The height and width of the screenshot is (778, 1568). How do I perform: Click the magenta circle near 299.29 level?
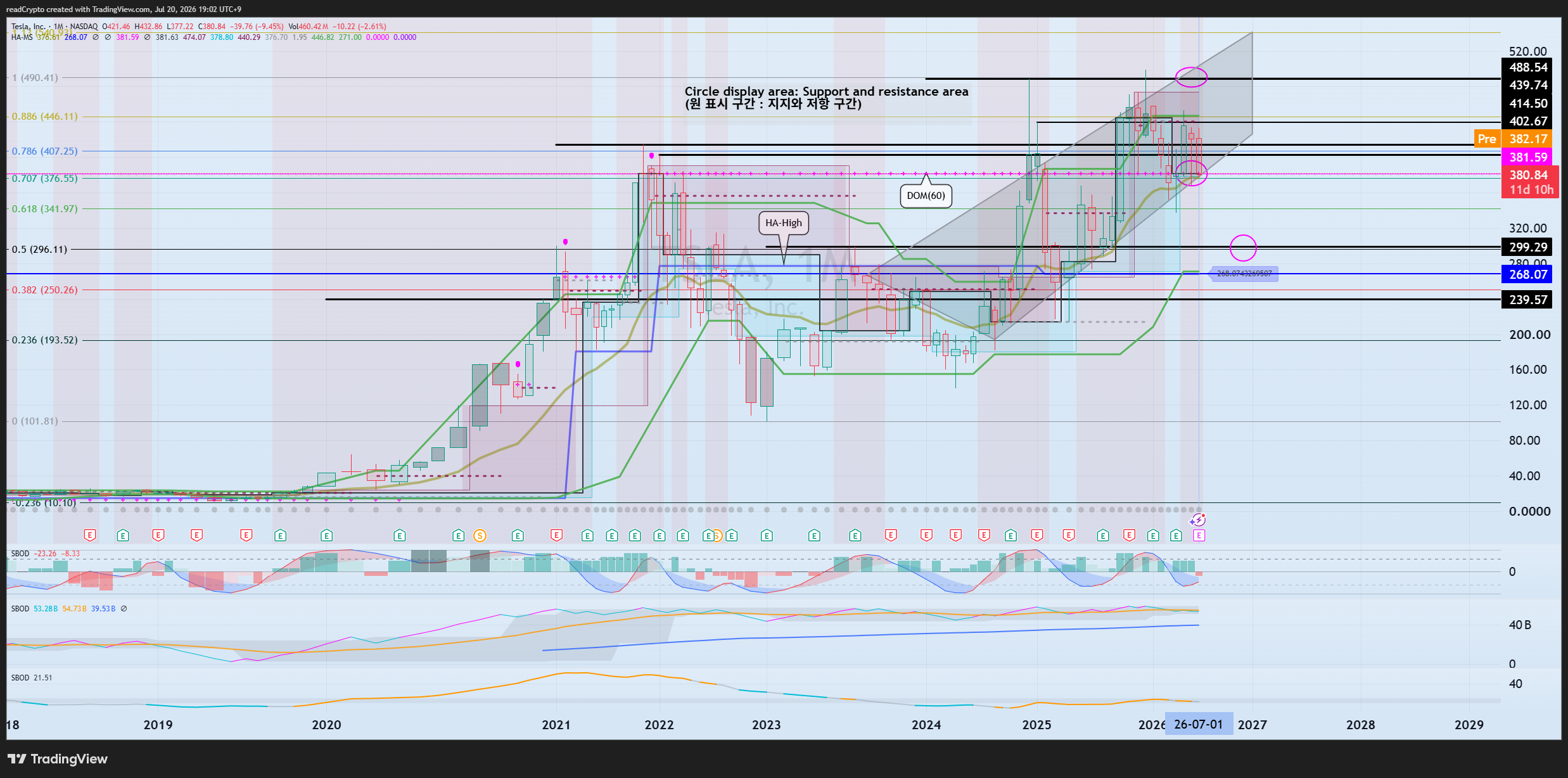1243,248
